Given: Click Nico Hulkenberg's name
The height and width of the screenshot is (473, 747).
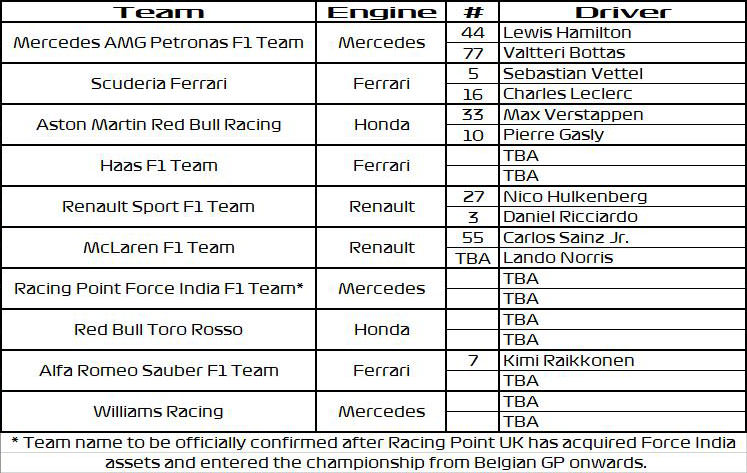Looking at the screenshot, I should pyautogui.click(x=575, y=196).
